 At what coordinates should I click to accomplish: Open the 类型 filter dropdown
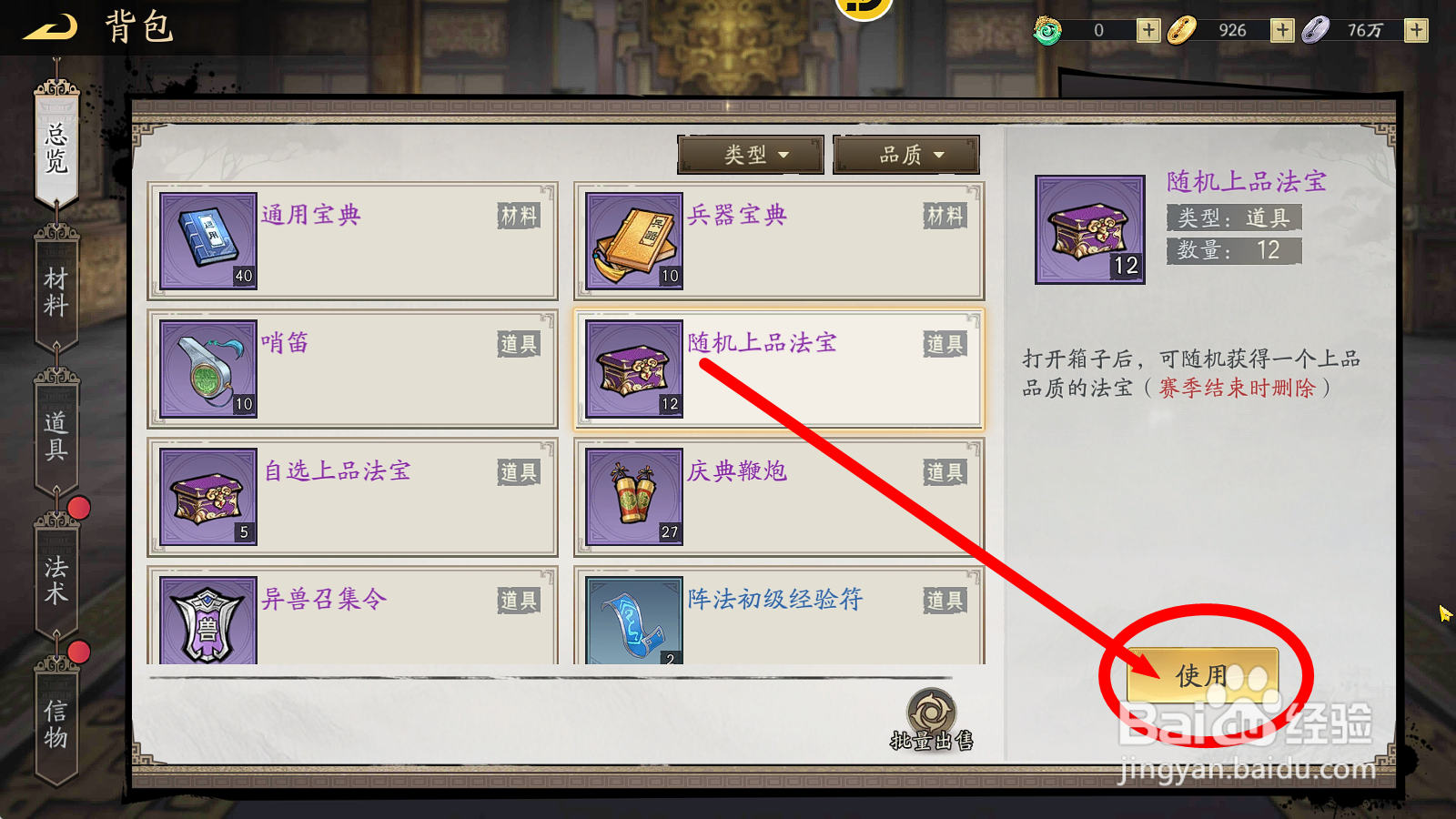751,155
